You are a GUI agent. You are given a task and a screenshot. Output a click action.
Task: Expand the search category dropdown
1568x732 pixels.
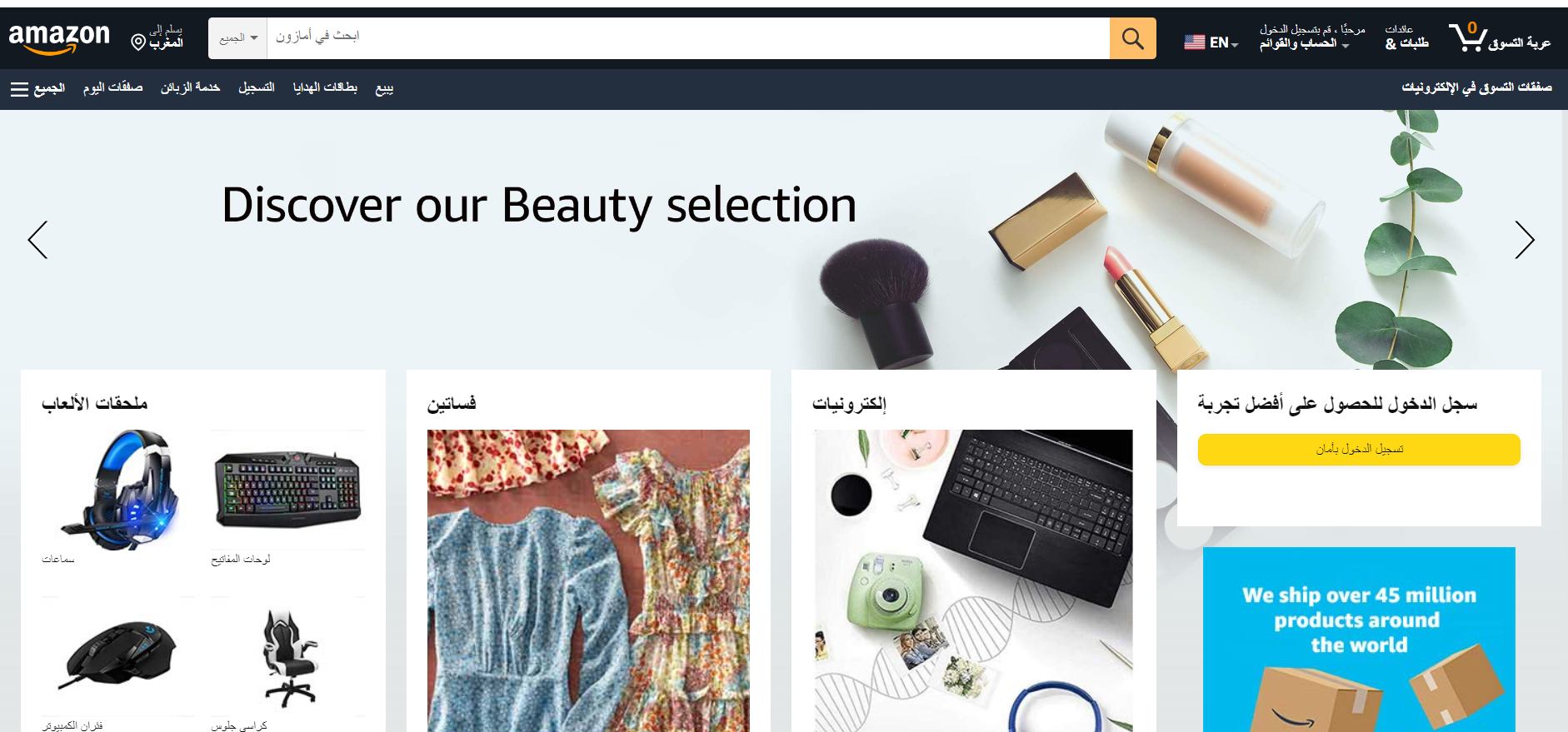tap(237, 38)
